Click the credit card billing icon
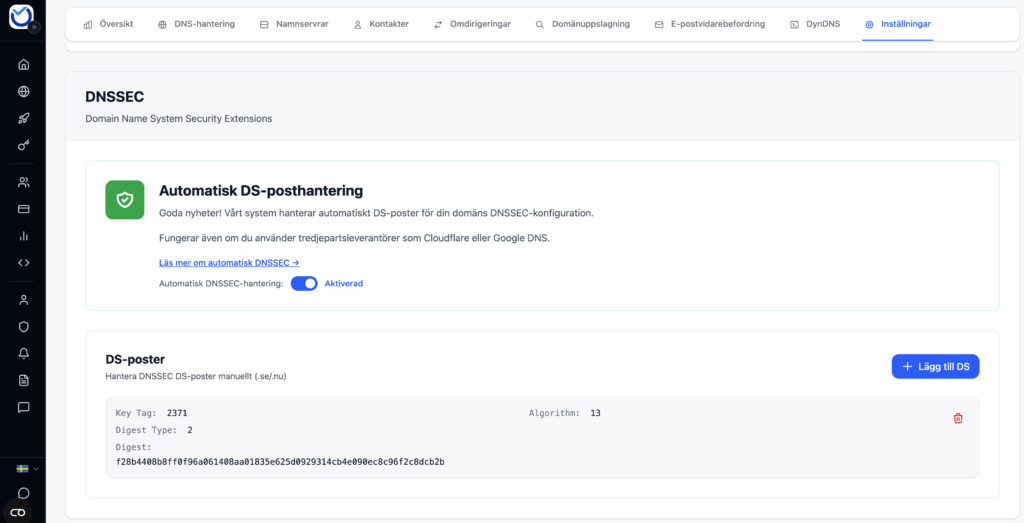Screen dimensions: 1024x523 point(23,209)
